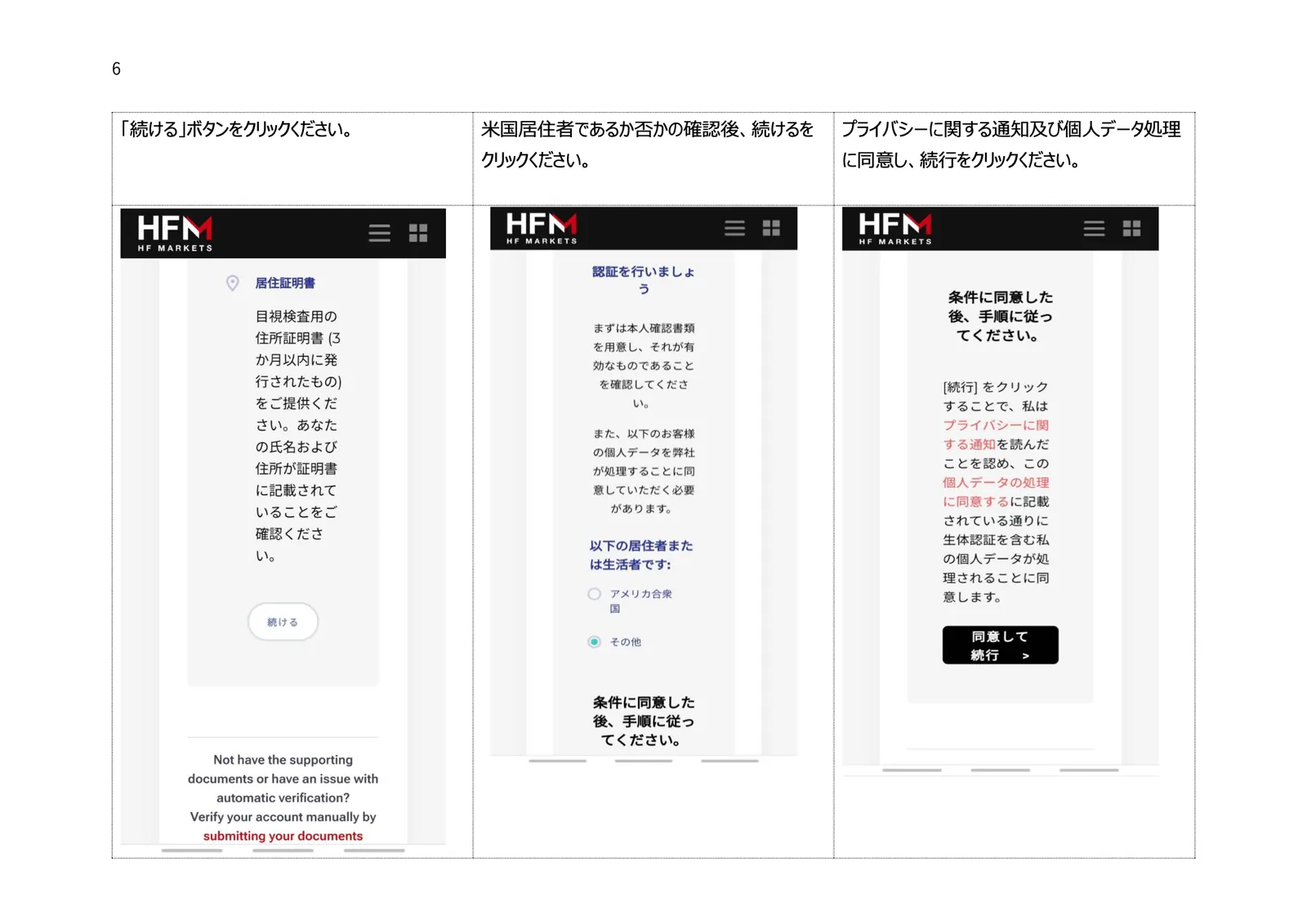
Task: Select the アメリカ合衆国 radio option
Action: click(x=594, y=594)
